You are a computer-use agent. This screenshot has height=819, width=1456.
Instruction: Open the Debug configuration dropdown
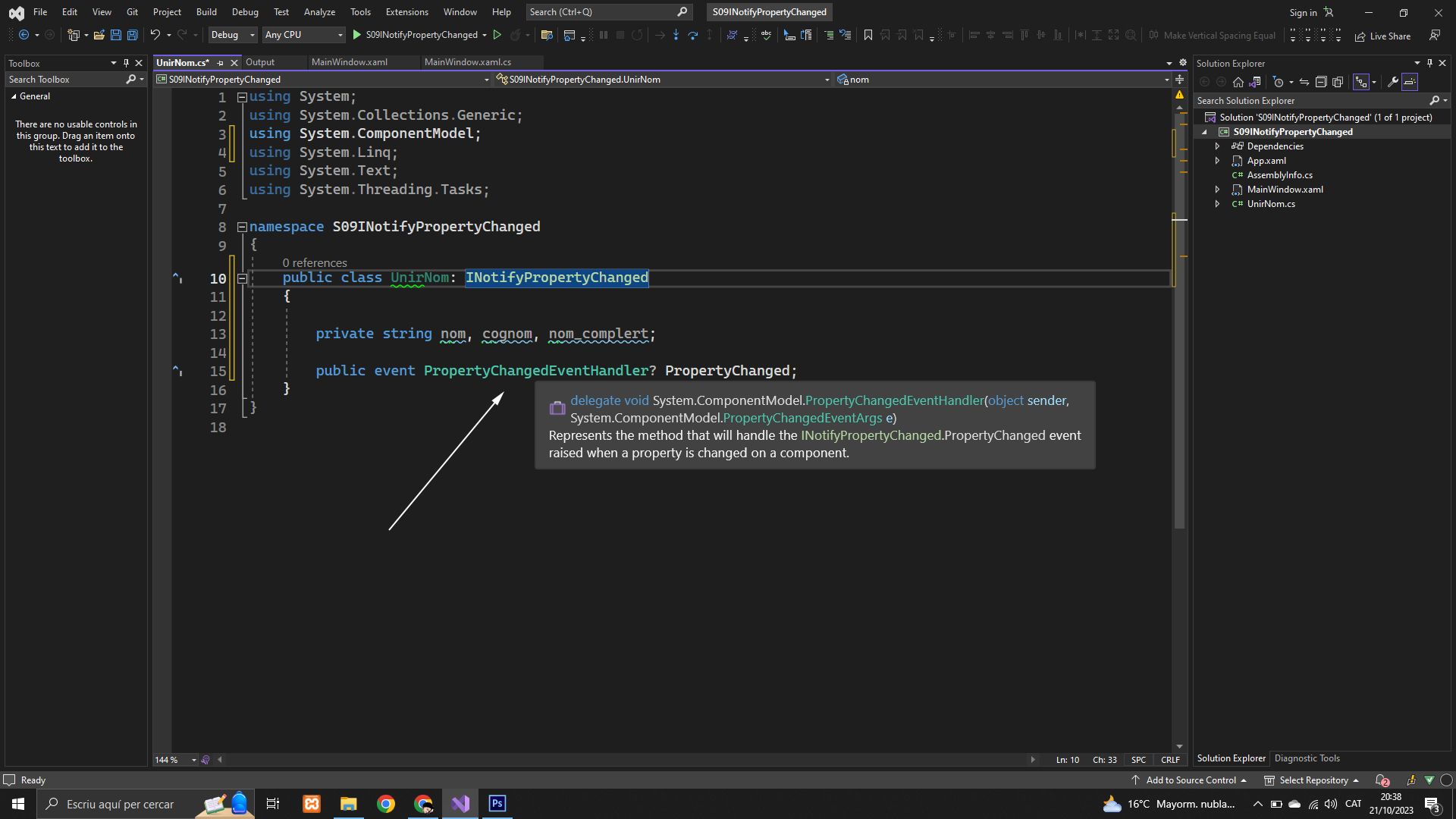coord(233,35)
